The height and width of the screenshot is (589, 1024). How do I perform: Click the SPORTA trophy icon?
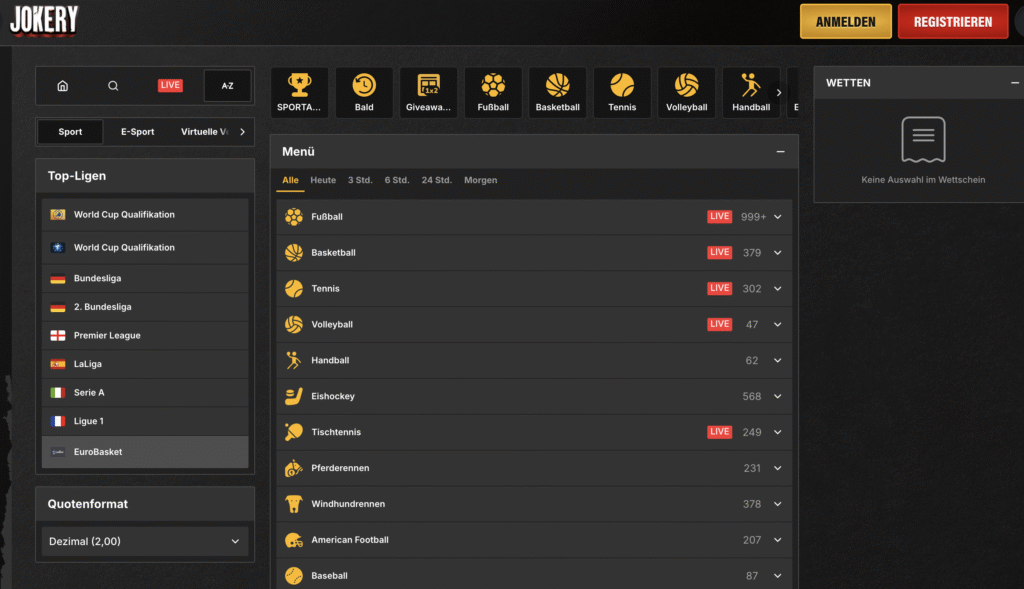point(299,92)
